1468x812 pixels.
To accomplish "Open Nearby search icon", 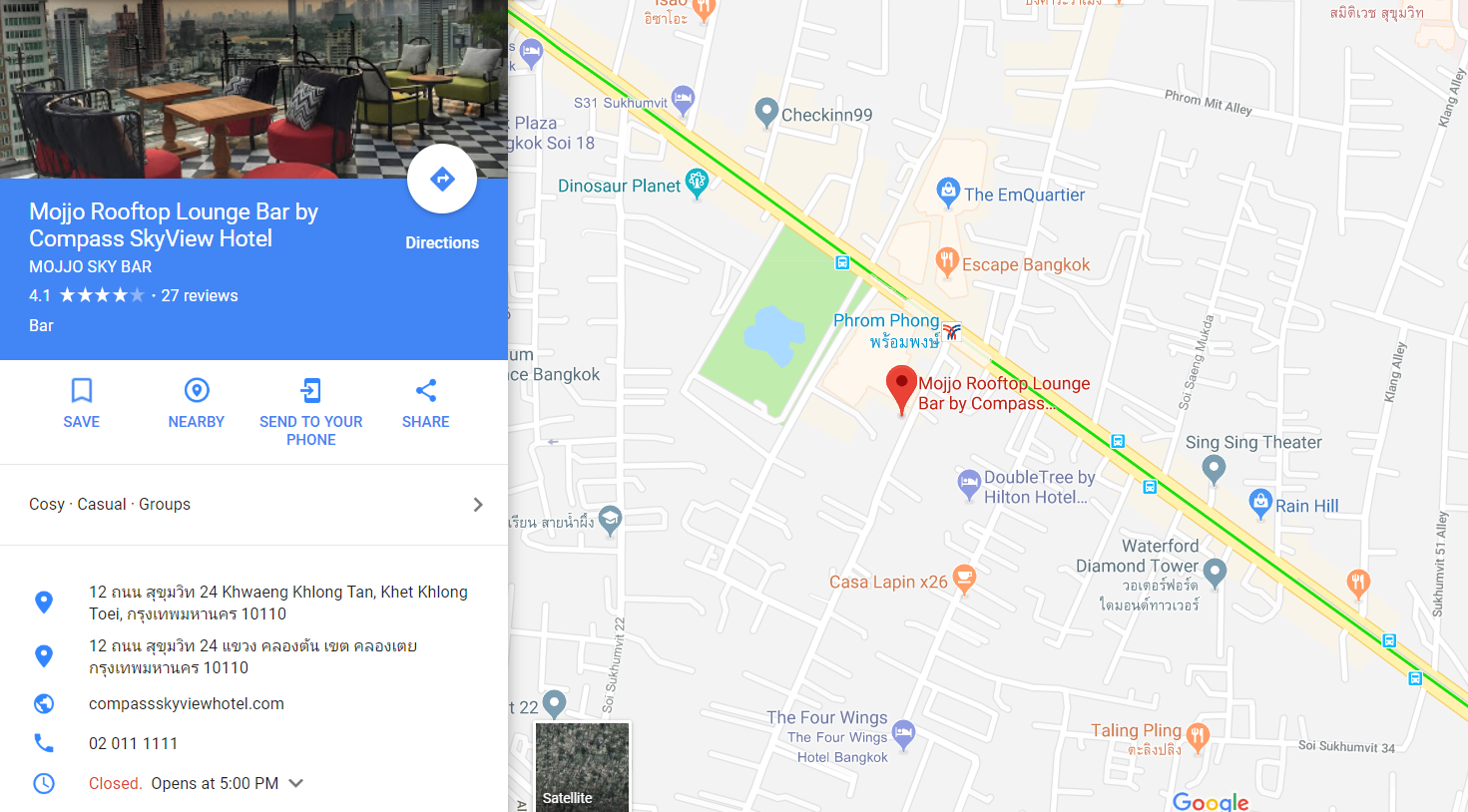I will tap(197, 390).
